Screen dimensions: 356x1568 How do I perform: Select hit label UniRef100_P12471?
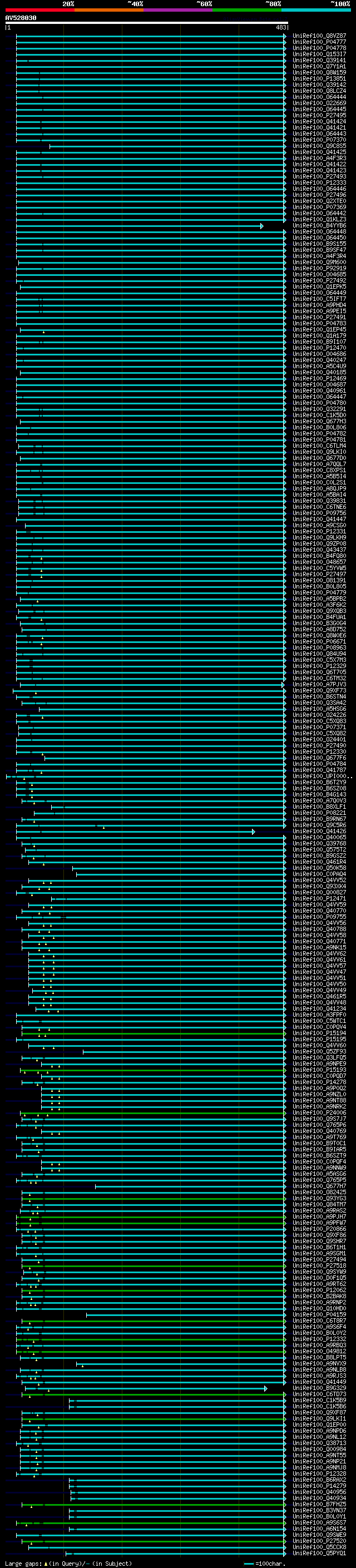[x=319, y=898]
